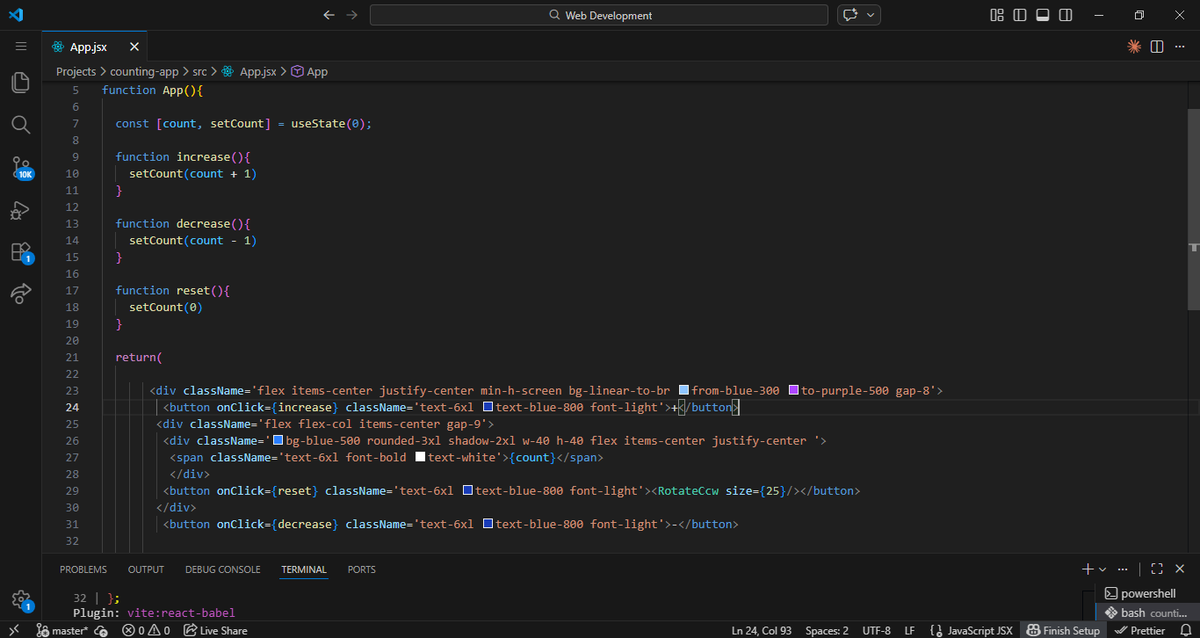Open text-white color swatch on line 27

(420, 457)
